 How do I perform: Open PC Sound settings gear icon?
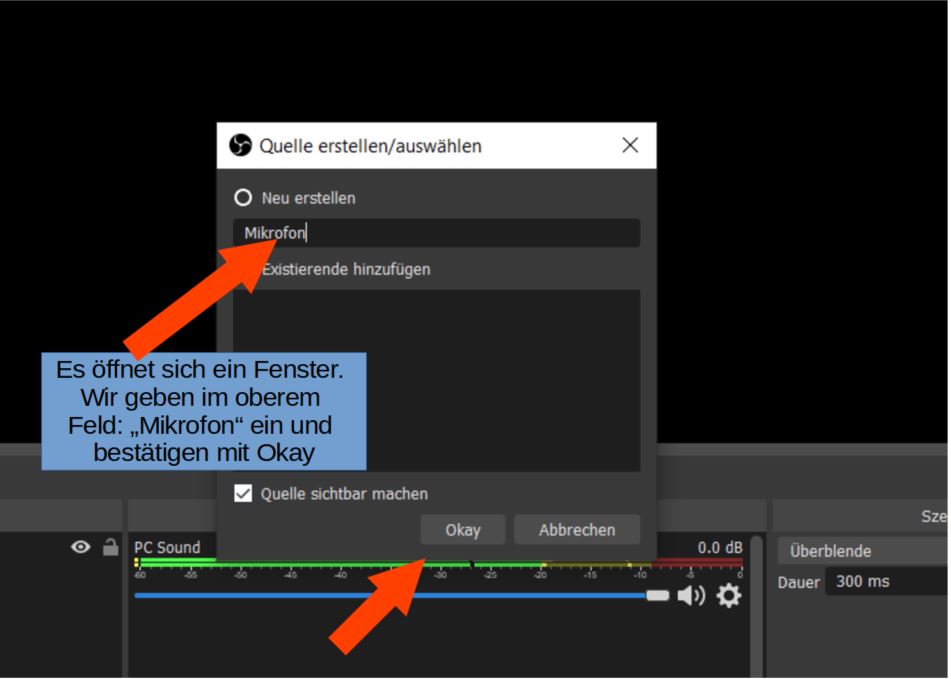(x=729, y=596)
